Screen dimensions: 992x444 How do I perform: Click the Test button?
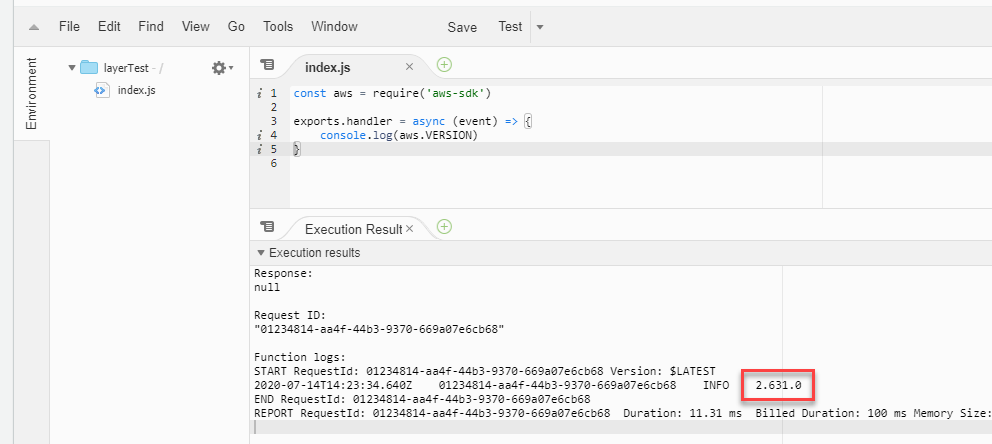[510, 27]
